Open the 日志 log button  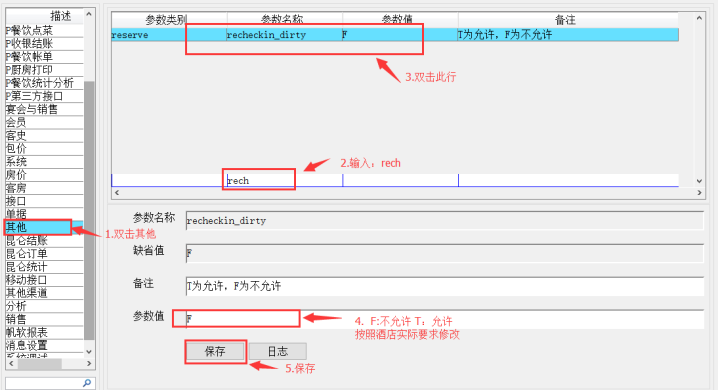click(x=278, y=352)
